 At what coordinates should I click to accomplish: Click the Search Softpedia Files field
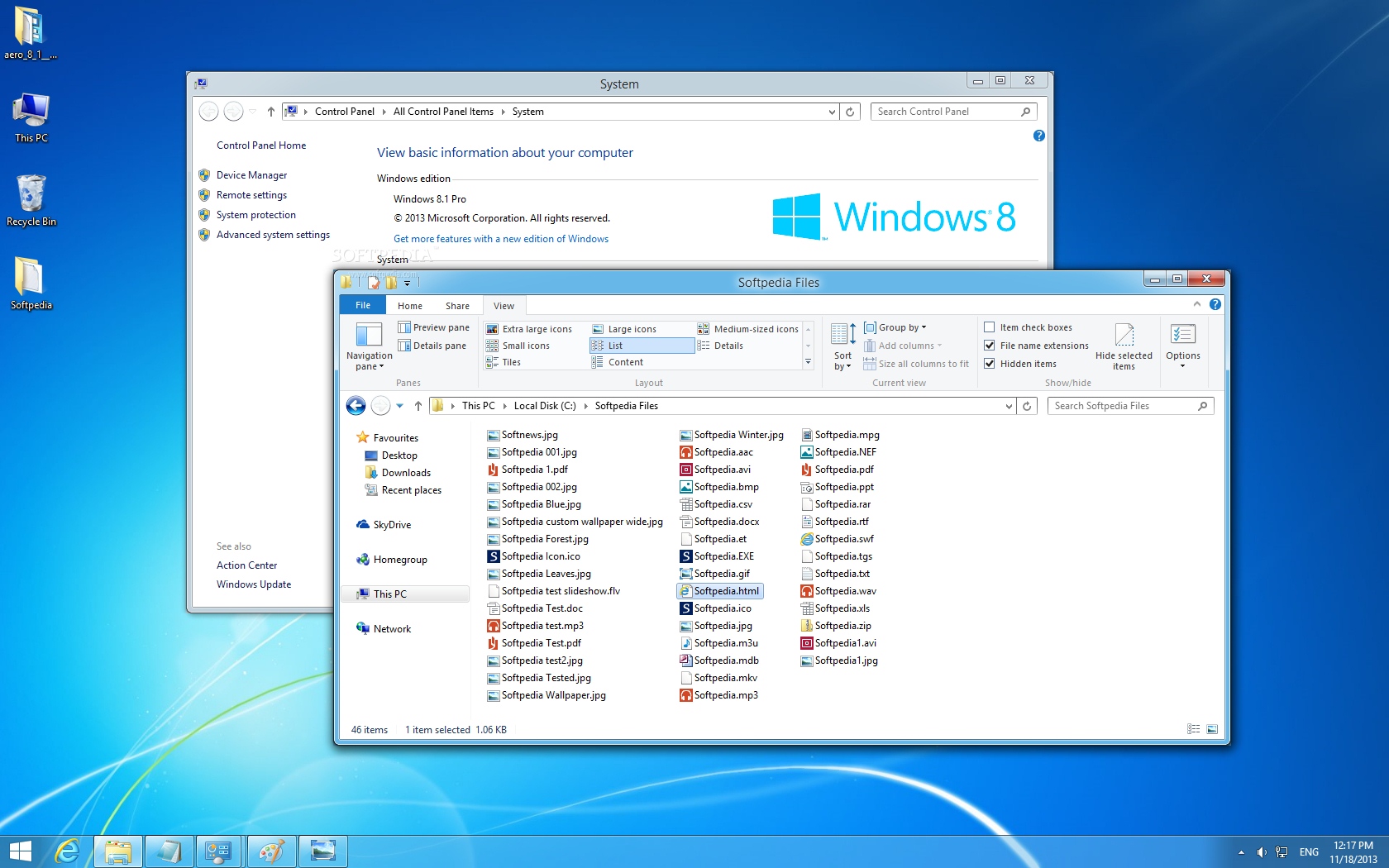coord(1130,406)
